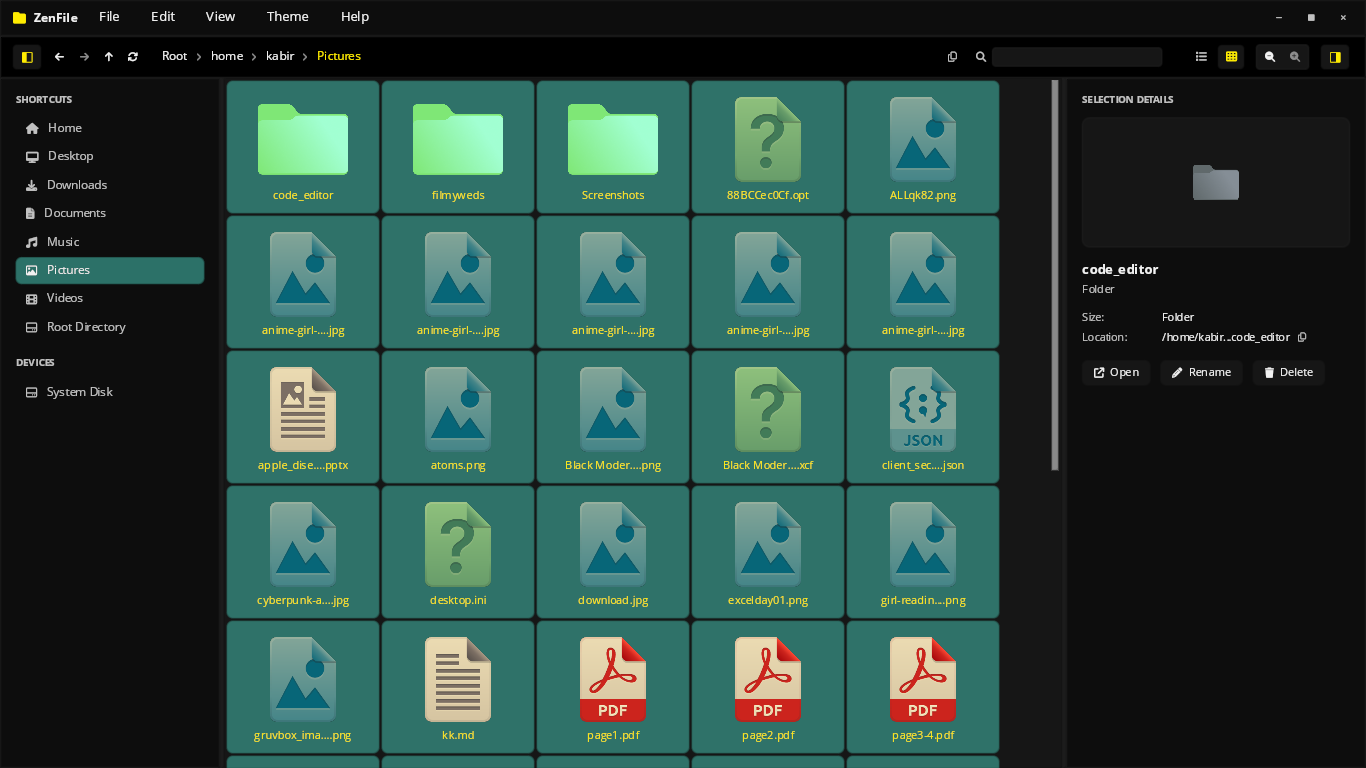Viewport: 1366px width, 768px height.
Task: Select the Screenshots folder
Action: click(613, 147)
